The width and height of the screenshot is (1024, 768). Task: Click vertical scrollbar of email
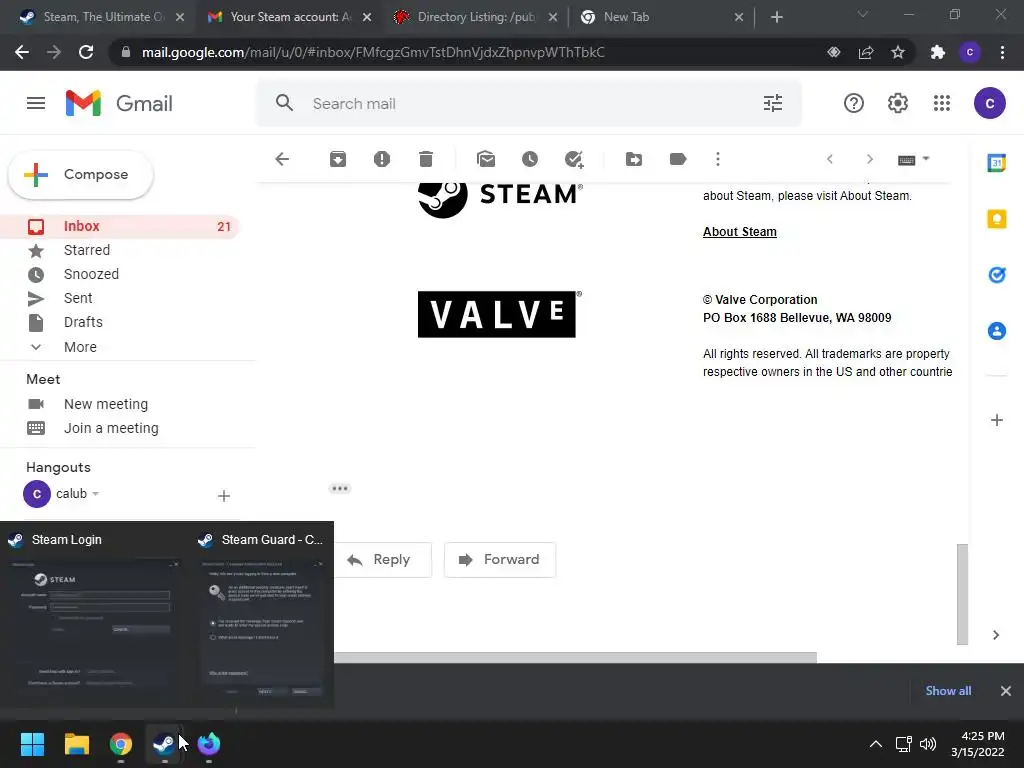[x=962, y=593]
